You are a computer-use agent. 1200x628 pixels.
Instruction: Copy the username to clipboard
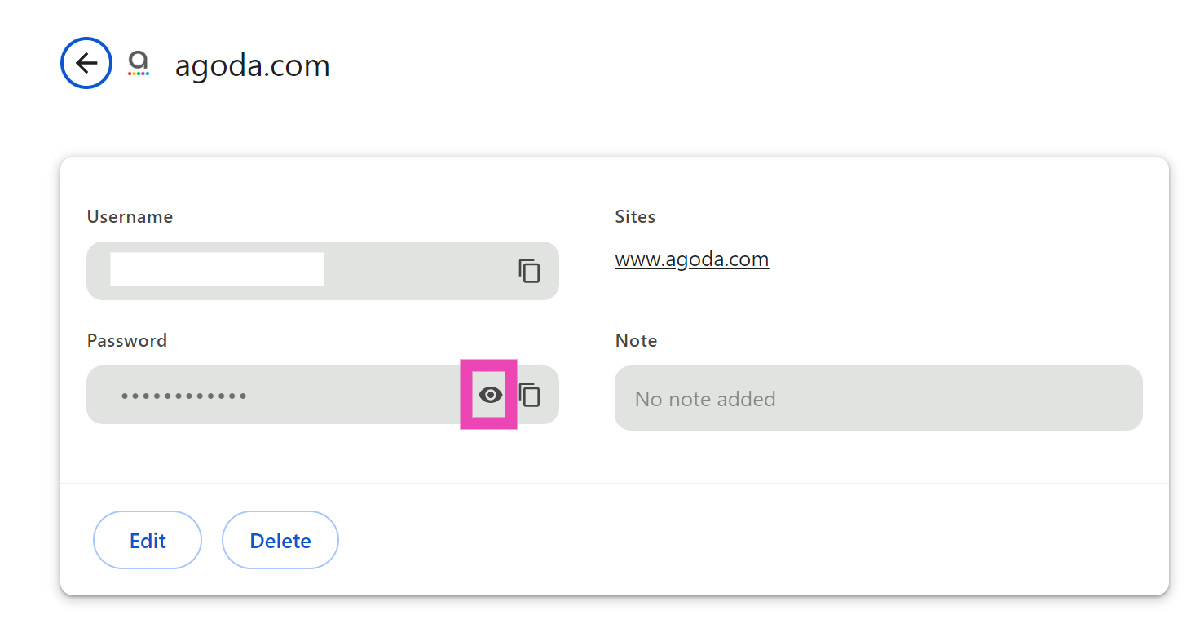pos(529,270)
